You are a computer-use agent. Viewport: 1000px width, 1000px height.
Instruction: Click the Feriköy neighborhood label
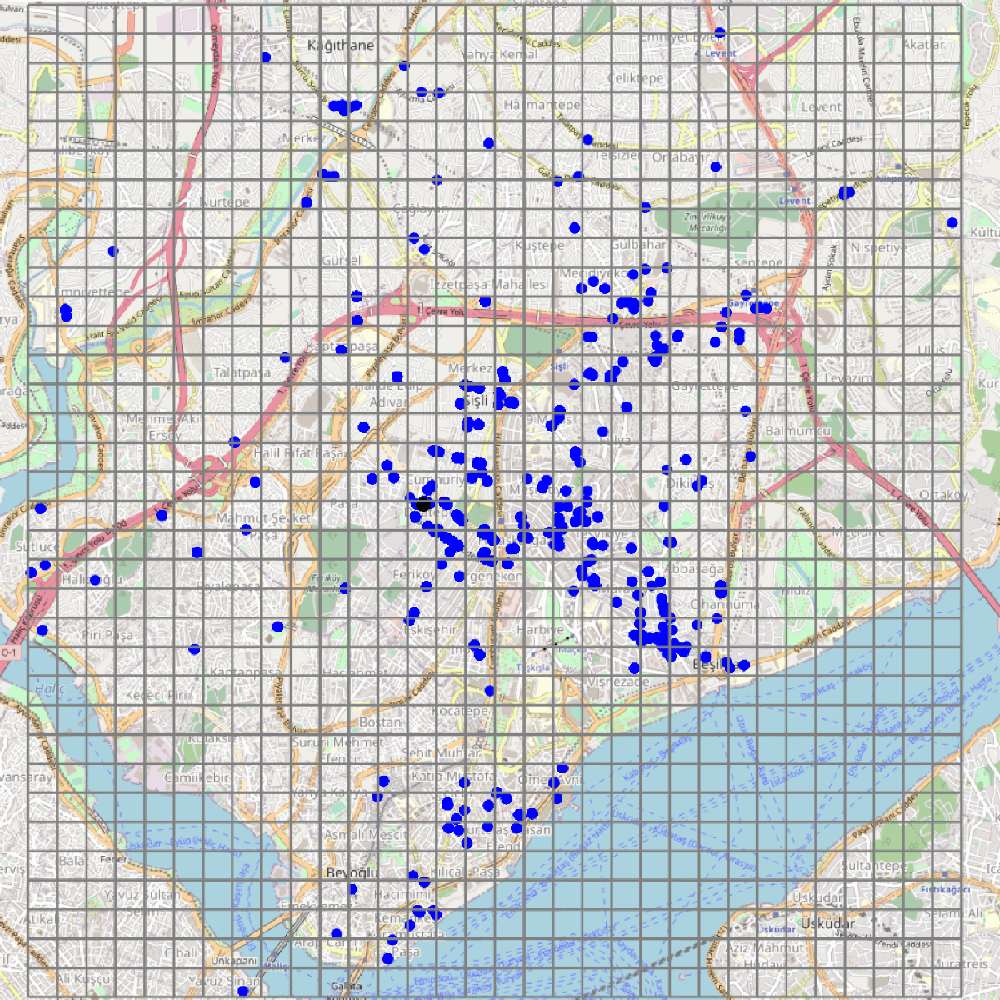[413, 575]
